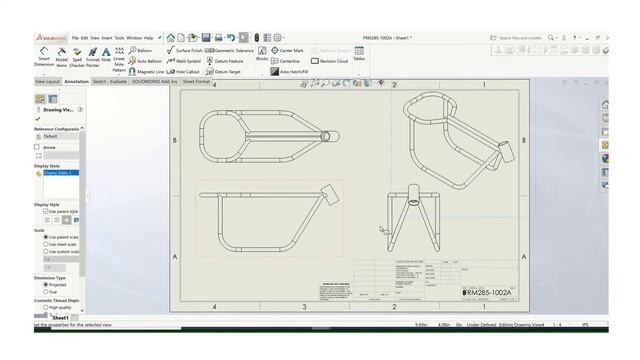This screenshot has height=360, width=640.
Task: Apply Area Hatch/Fill
Action: point(289,72)
